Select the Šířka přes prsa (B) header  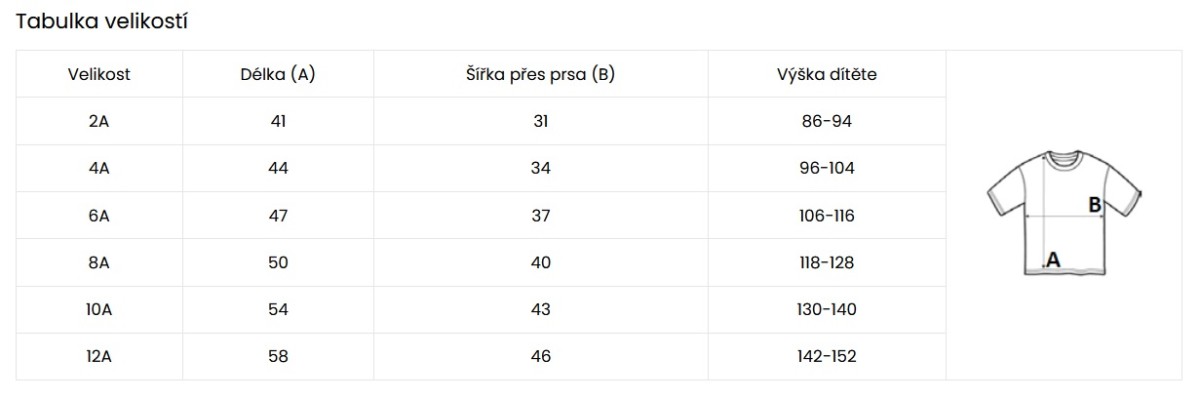click(541, 74)
